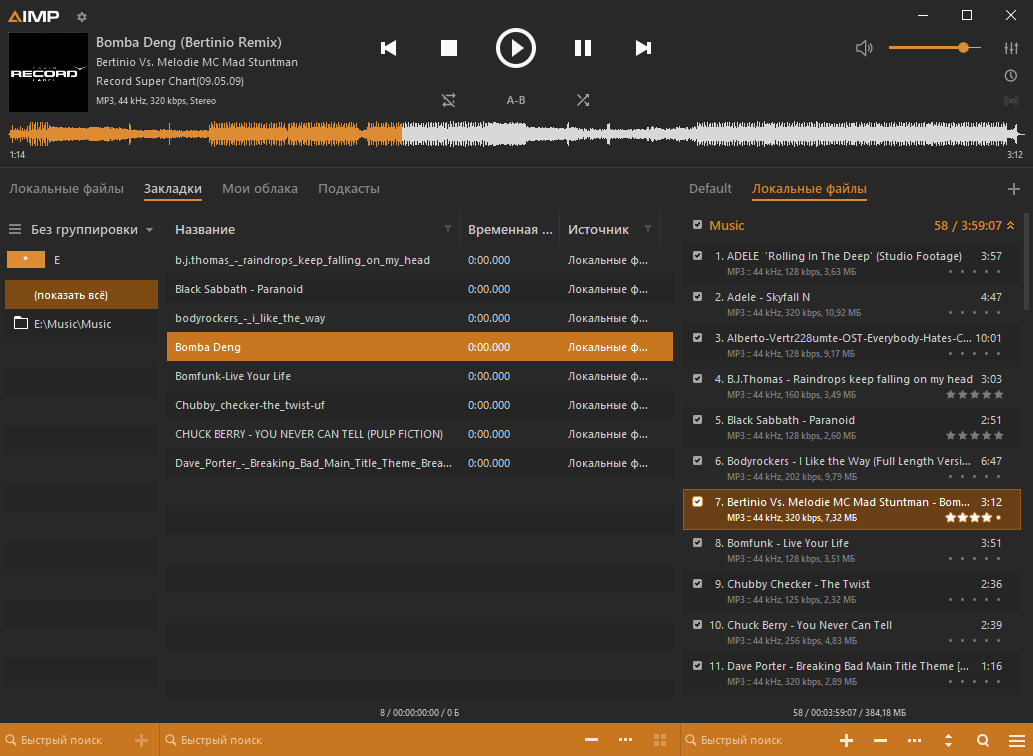Mute sound via the speaker icon
Viewport: 1033px width, 756px height.
(x=864, y=47)
